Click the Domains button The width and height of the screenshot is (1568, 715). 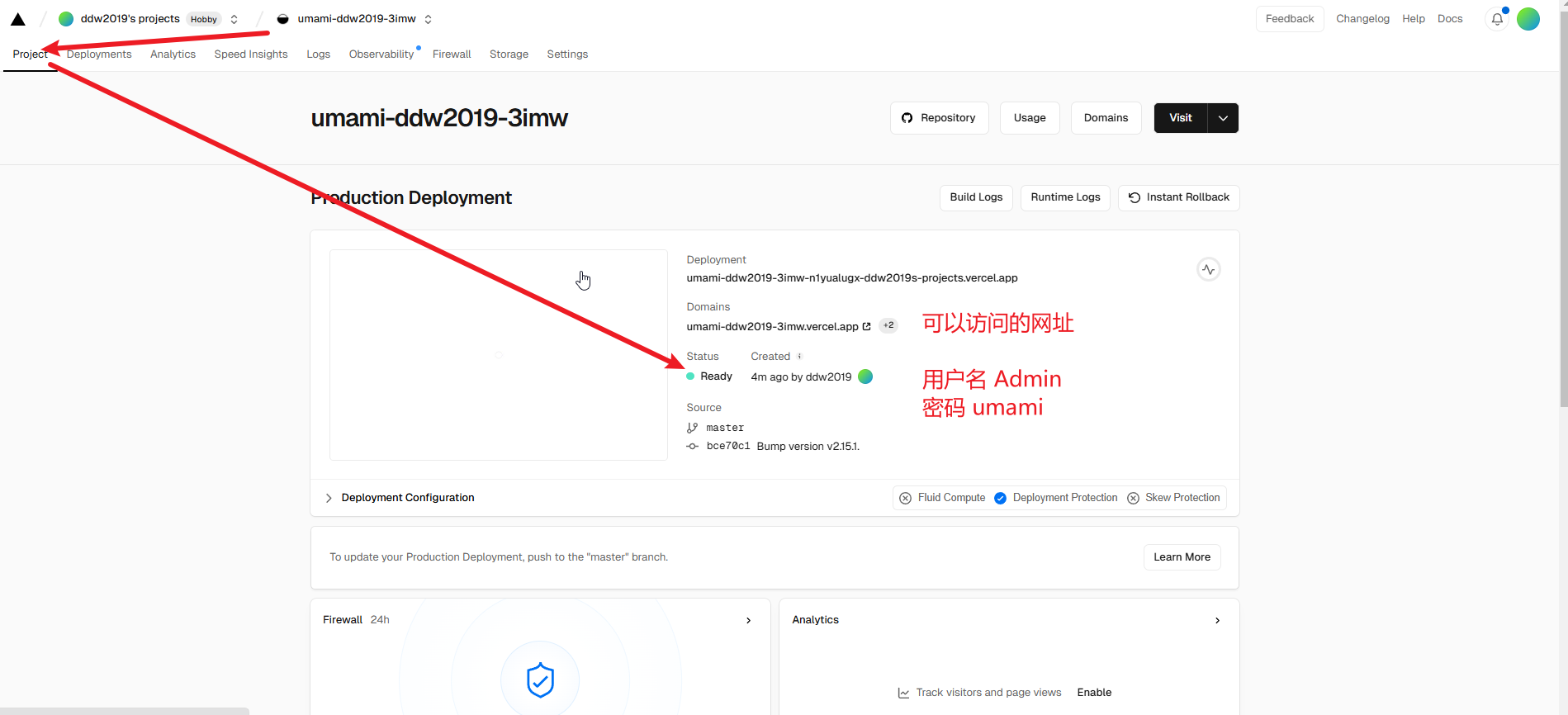[x=1106, y=118]
